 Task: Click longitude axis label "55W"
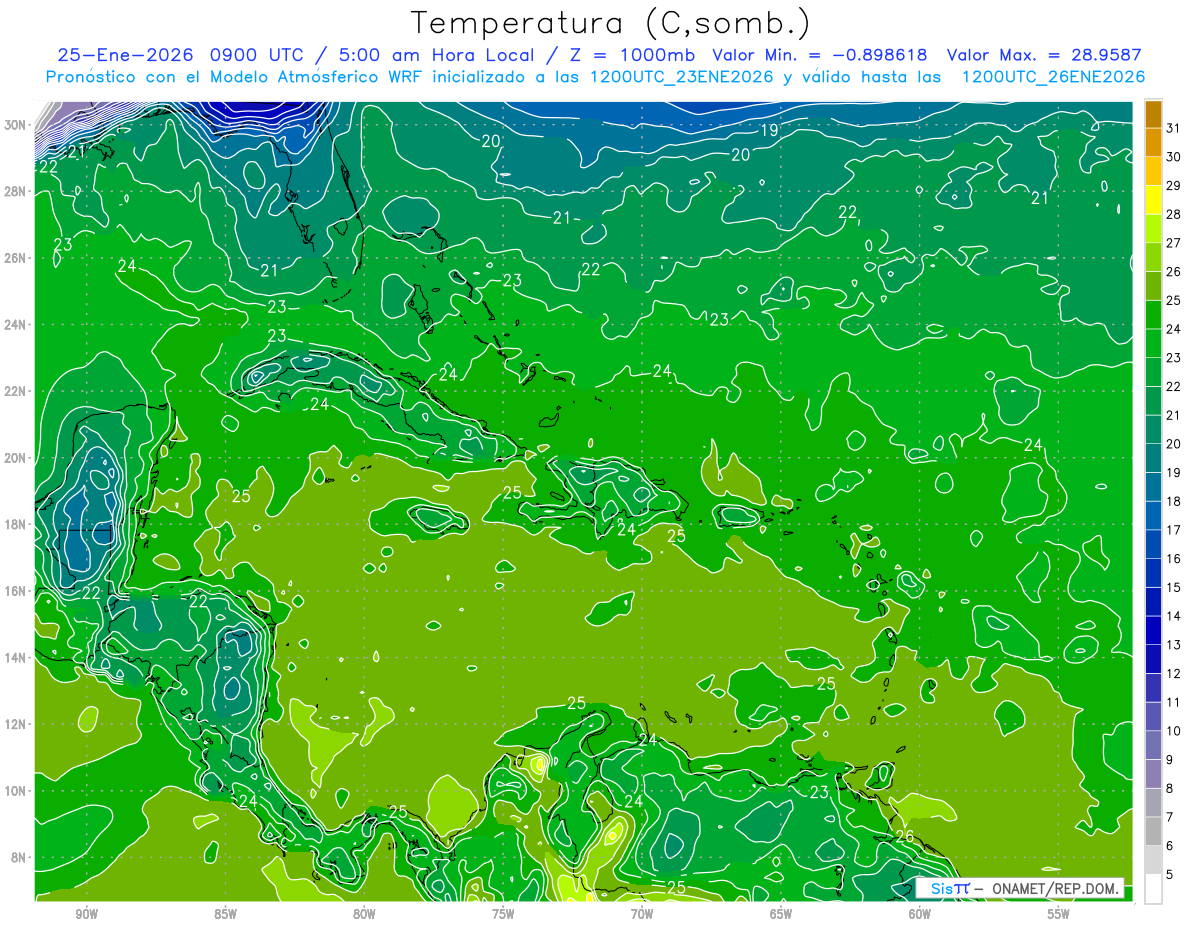pos(1059,914)
